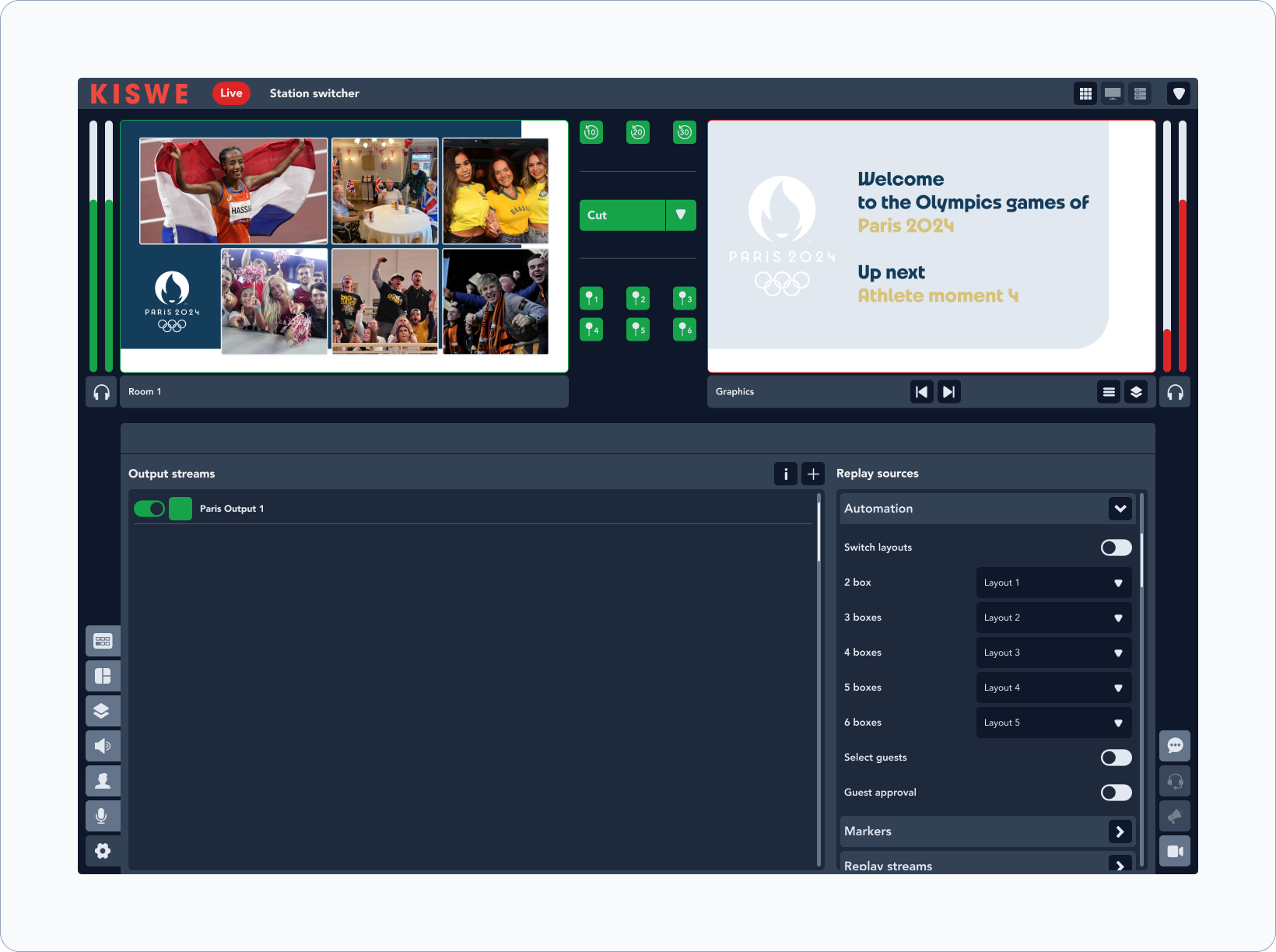Open the Graphics layers icon
Viewport: 1276px width, 952px height.
(x=1136, y=392)
